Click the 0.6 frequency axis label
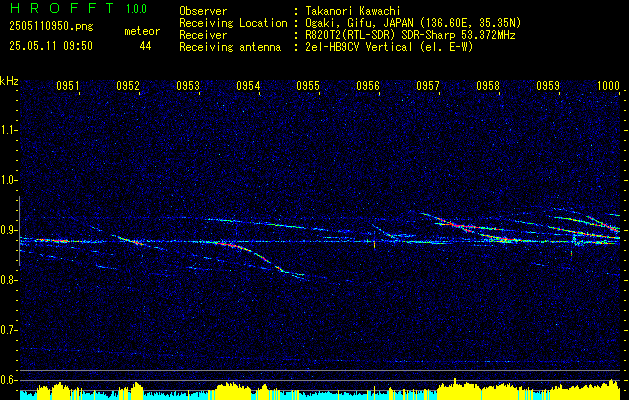629x400 pixels. [x=8, y=380]
